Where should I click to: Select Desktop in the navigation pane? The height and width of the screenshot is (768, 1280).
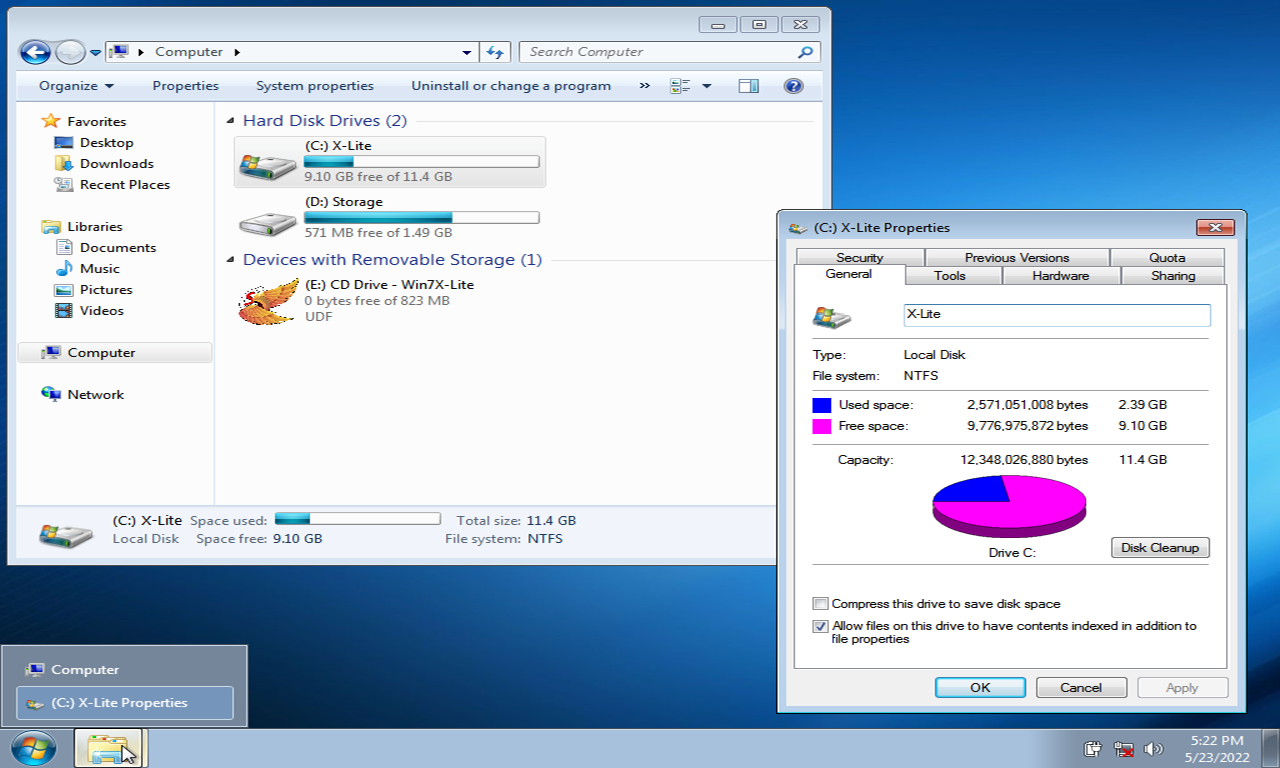click(x=106, y=142)
